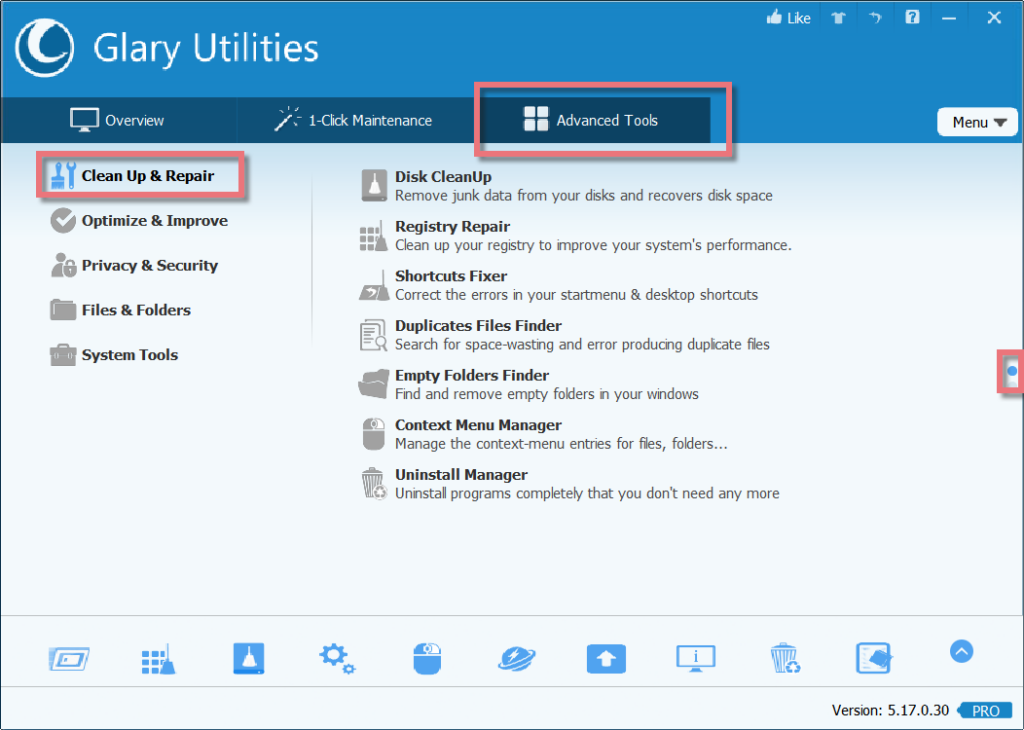This screenshot has height=730, width=1024.
Task: Switch to the Advanced Tools tab
Action: pos(600,120)
